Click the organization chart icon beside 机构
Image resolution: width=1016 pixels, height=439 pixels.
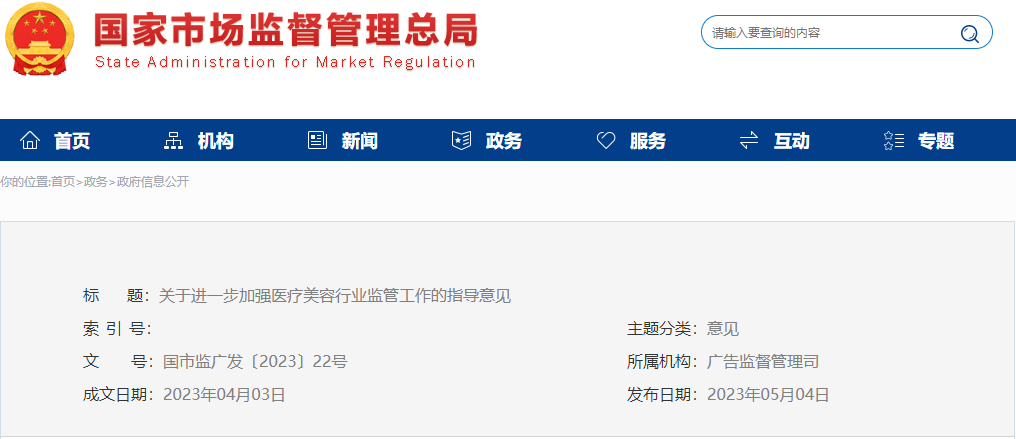pos(174,141)
